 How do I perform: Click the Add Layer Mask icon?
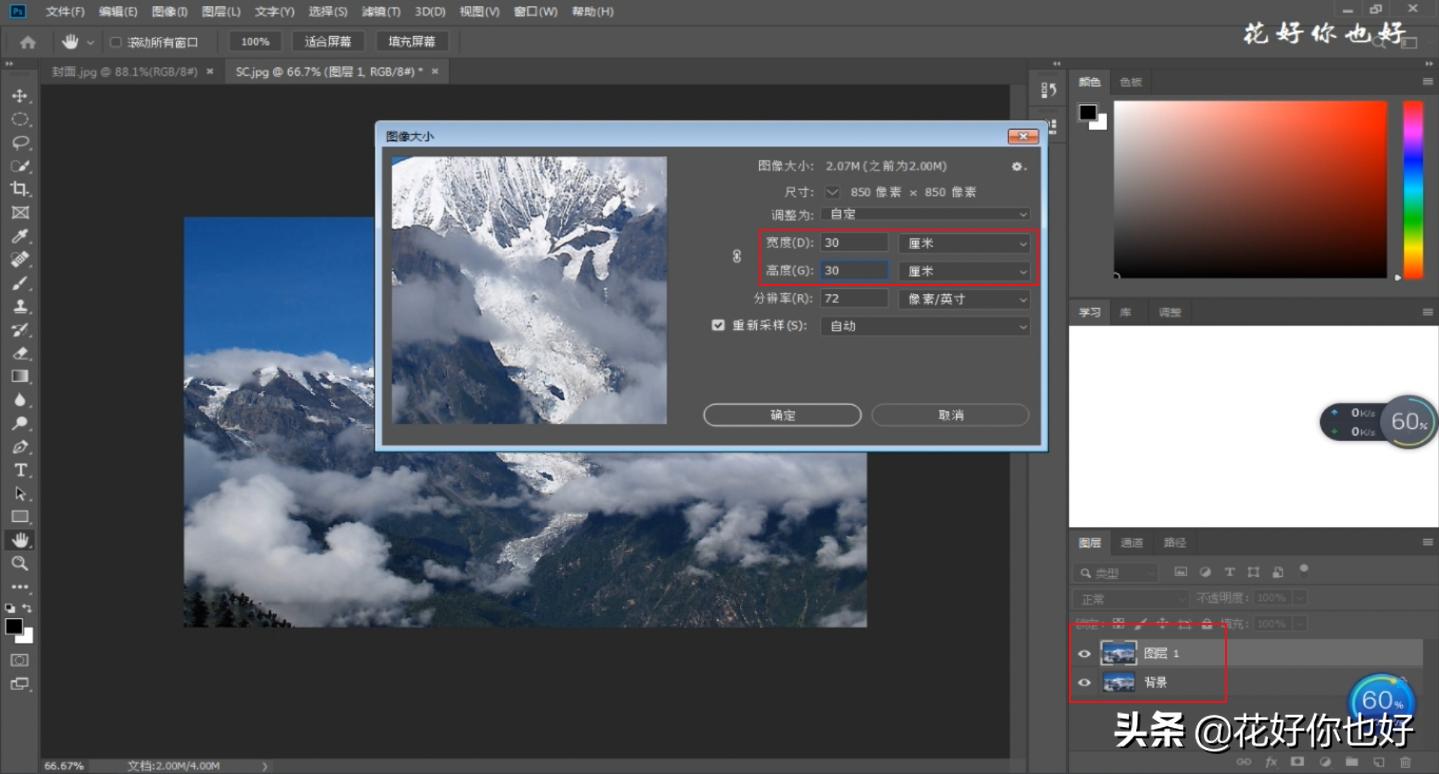1298,762
